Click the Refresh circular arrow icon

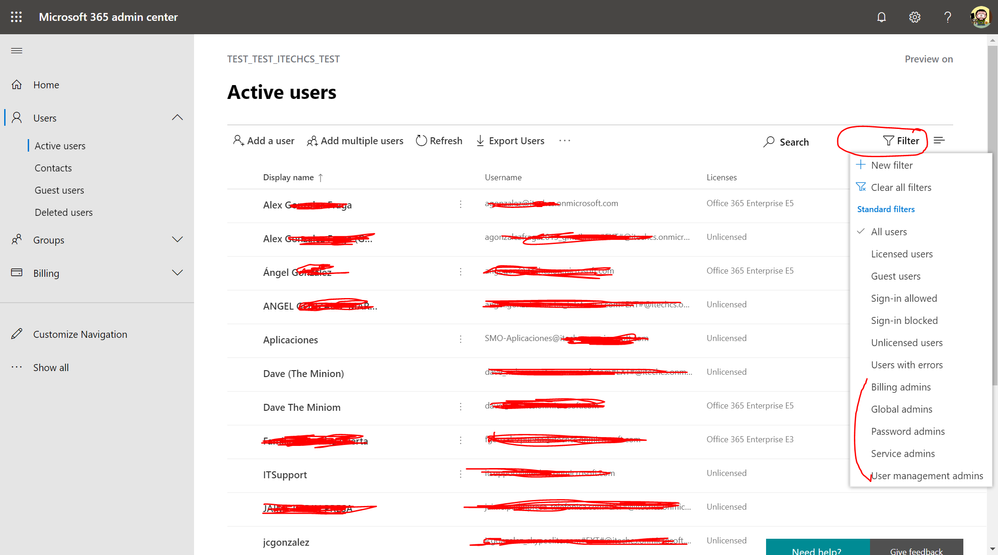tap(421, 141)
